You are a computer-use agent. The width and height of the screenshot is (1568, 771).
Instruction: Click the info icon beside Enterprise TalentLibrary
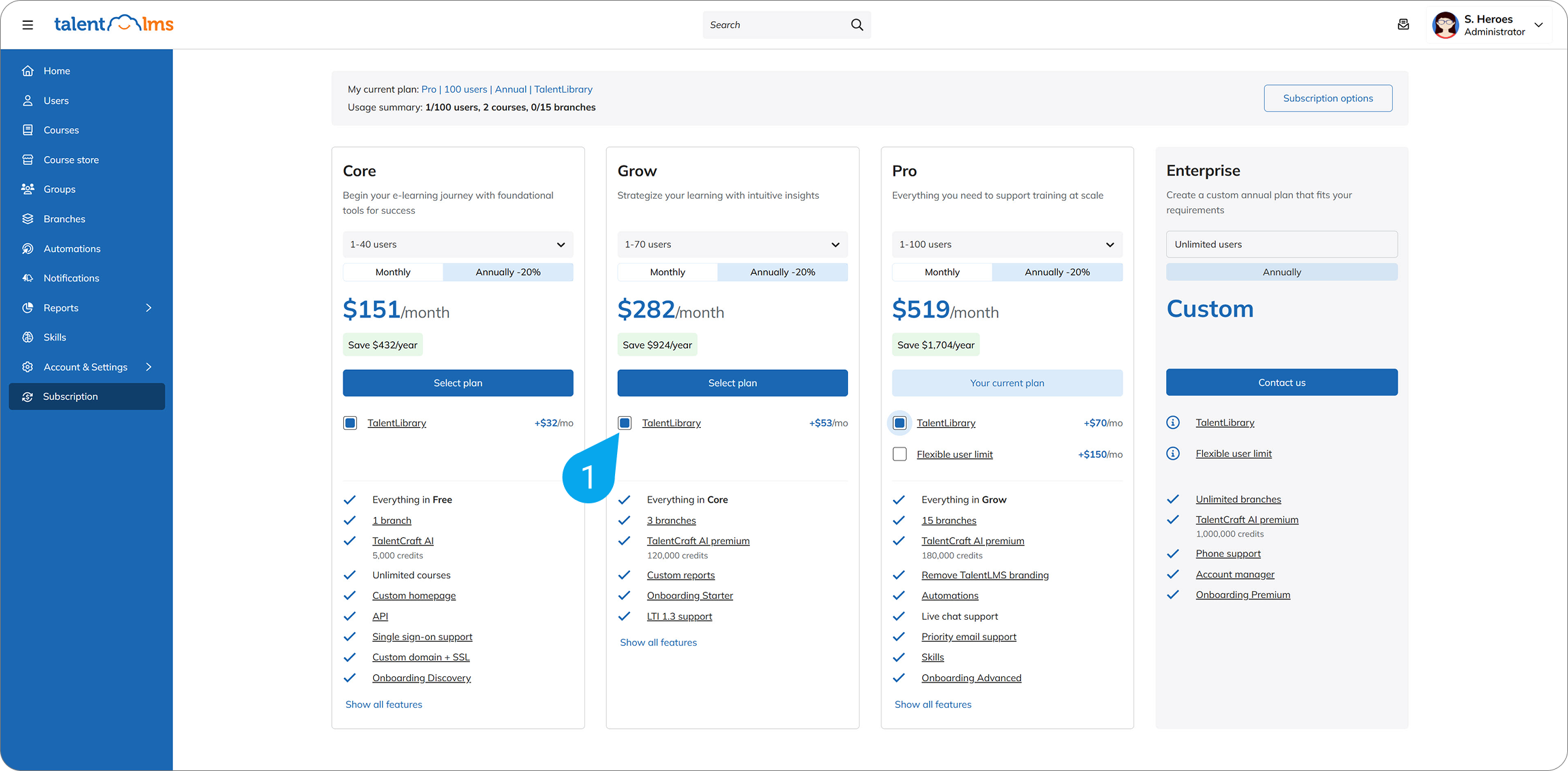[1173, 422]
